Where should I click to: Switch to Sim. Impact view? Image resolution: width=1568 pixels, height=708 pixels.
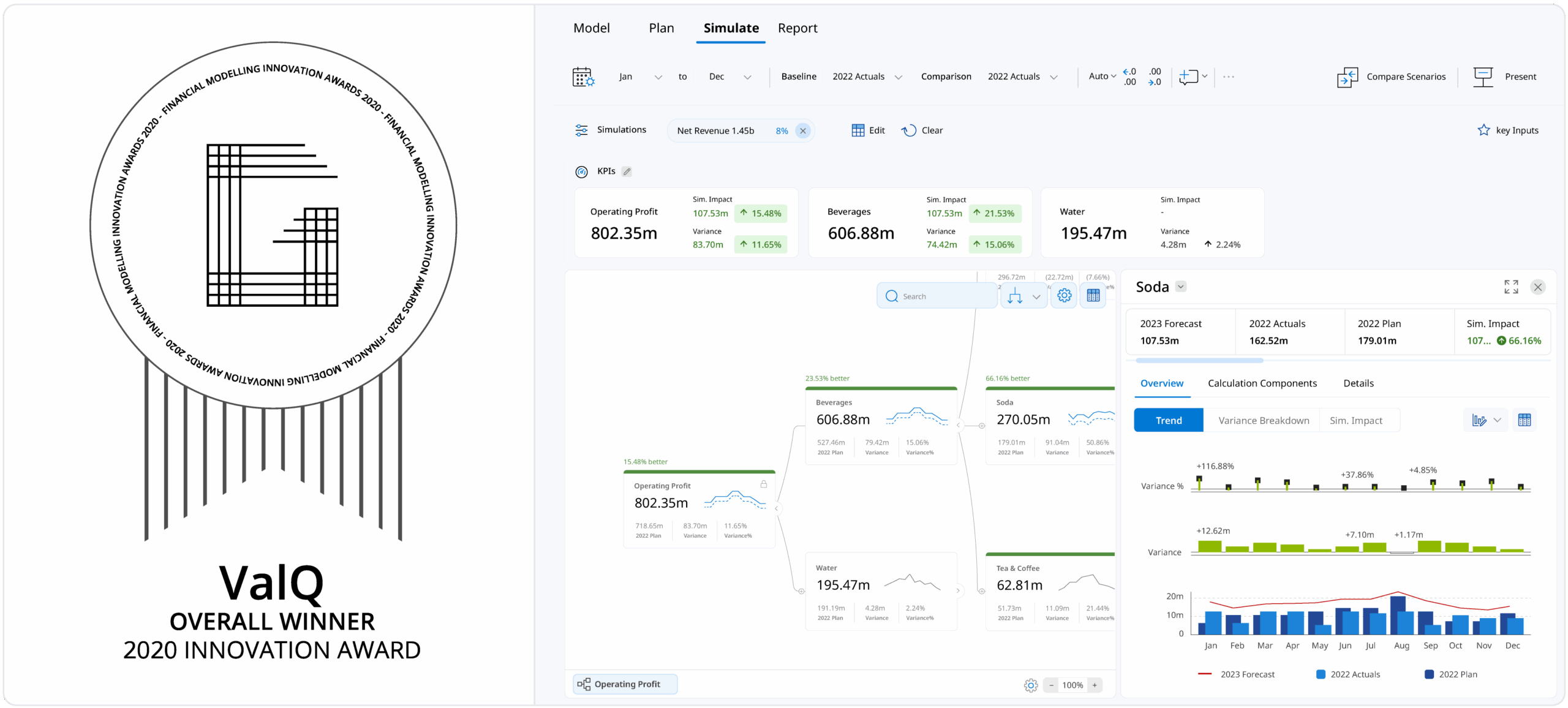point(1355,420)
